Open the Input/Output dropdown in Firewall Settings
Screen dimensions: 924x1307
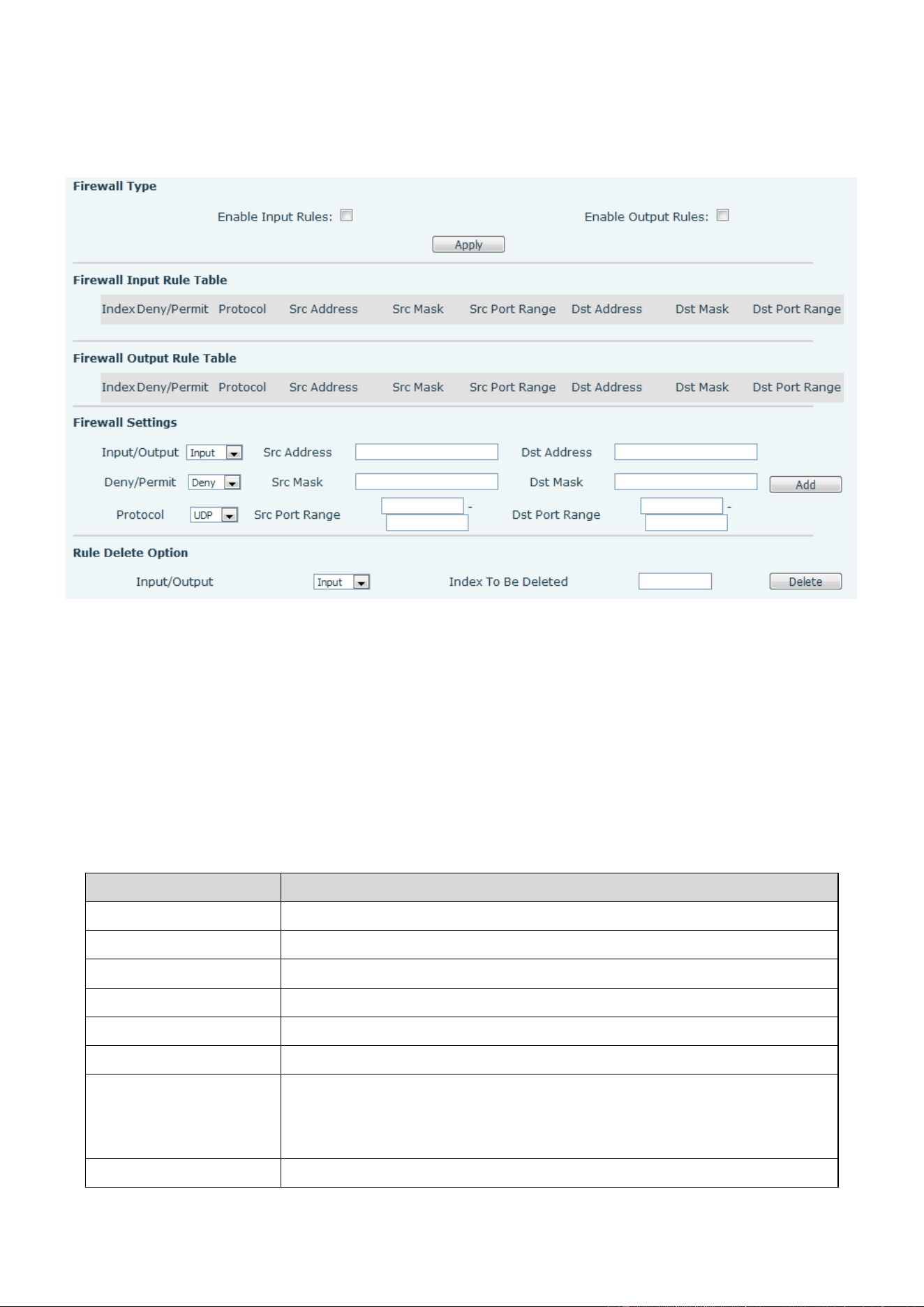pyautogui.click(x=214, y=452)
